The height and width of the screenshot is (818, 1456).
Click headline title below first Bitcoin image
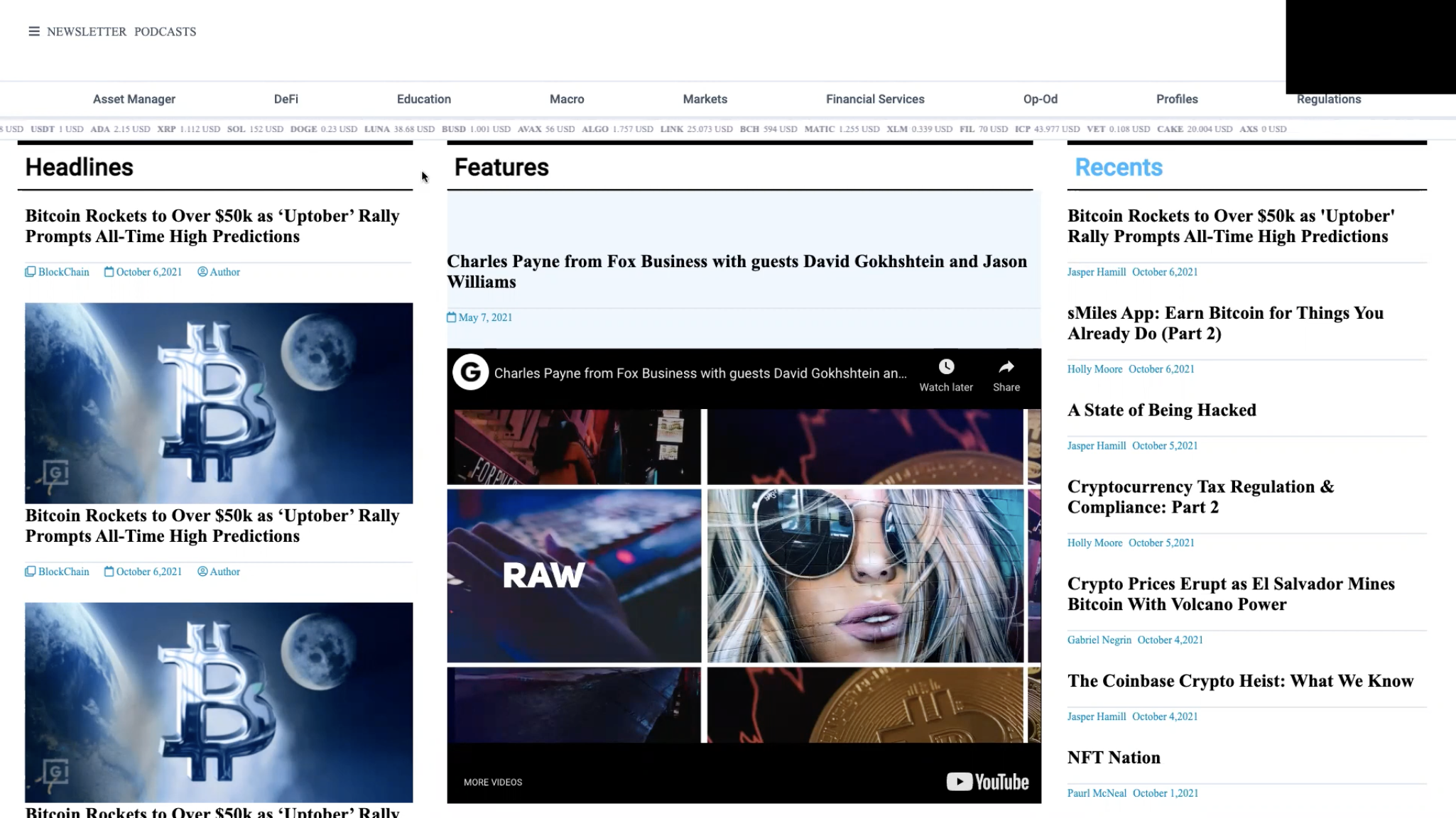(x=212, y=525)
